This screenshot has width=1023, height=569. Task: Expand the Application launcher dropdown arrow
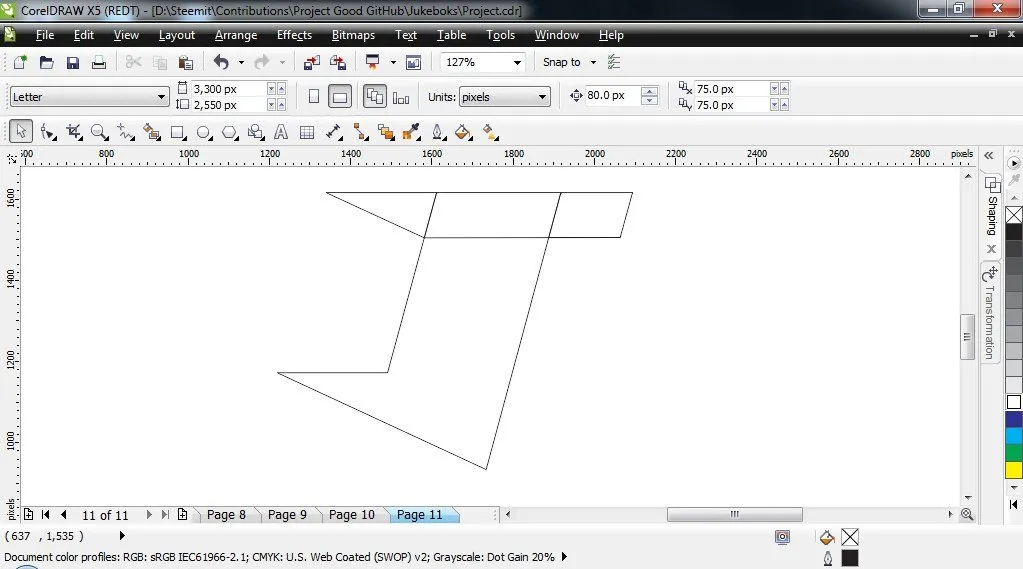393,62
